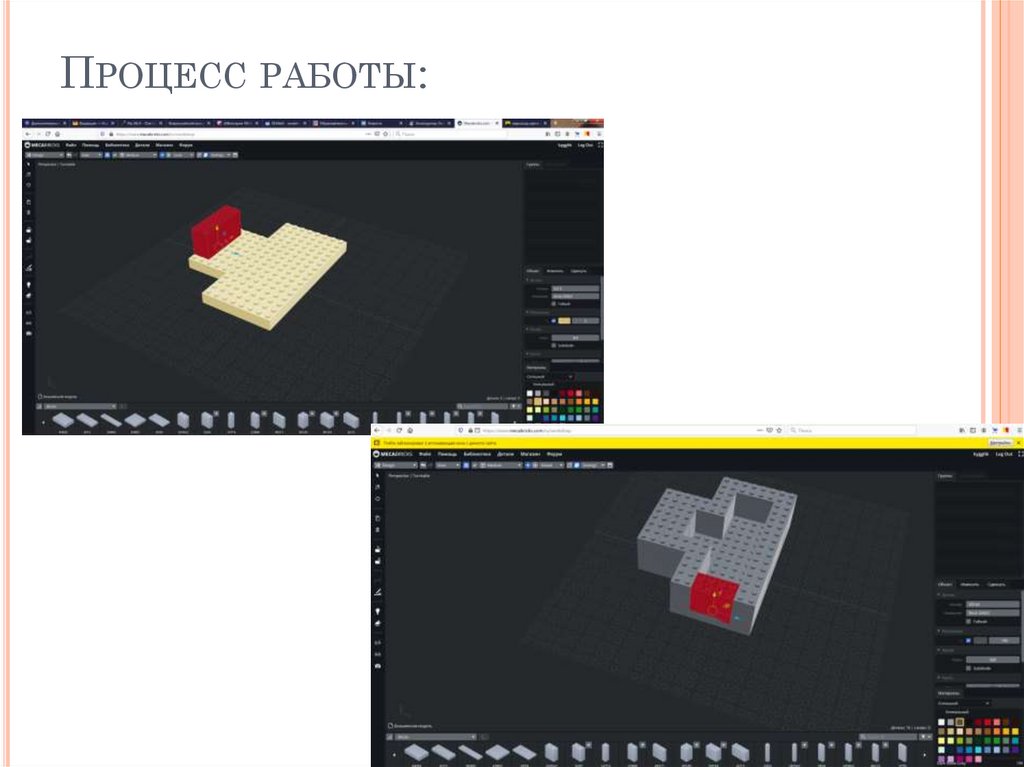This screenshot has height=767, width=1024.
Task: Click the delete trash icon in lower window
Action: click(x=377, y=530)
